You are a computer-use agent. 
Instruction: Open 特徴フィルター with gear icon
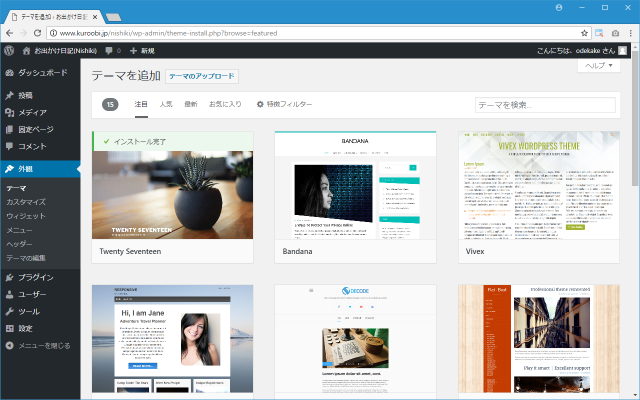pos(284,104)
